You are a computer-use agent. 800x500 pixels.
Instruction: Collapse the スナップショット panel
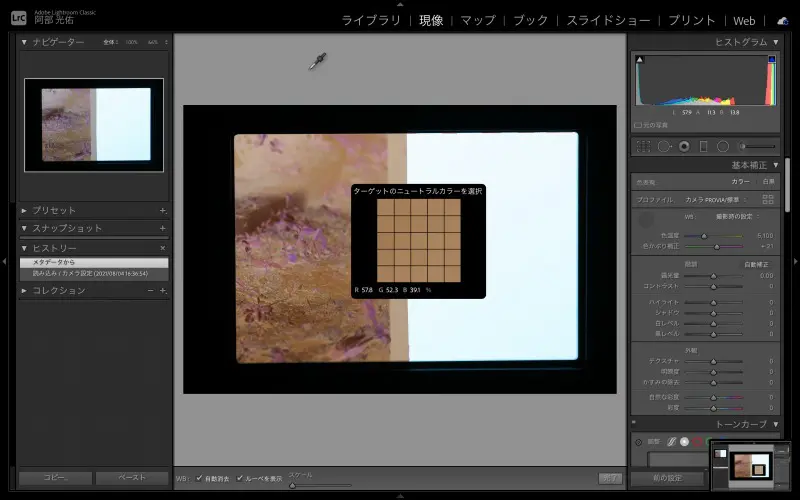click(24, 228)
